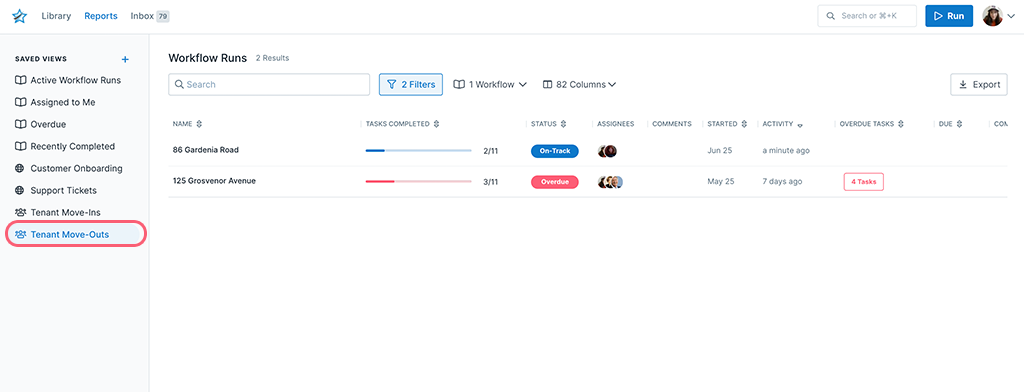
Task: Click the Process Street star logo
Action: pyautogui.click(x=20, y=16)
